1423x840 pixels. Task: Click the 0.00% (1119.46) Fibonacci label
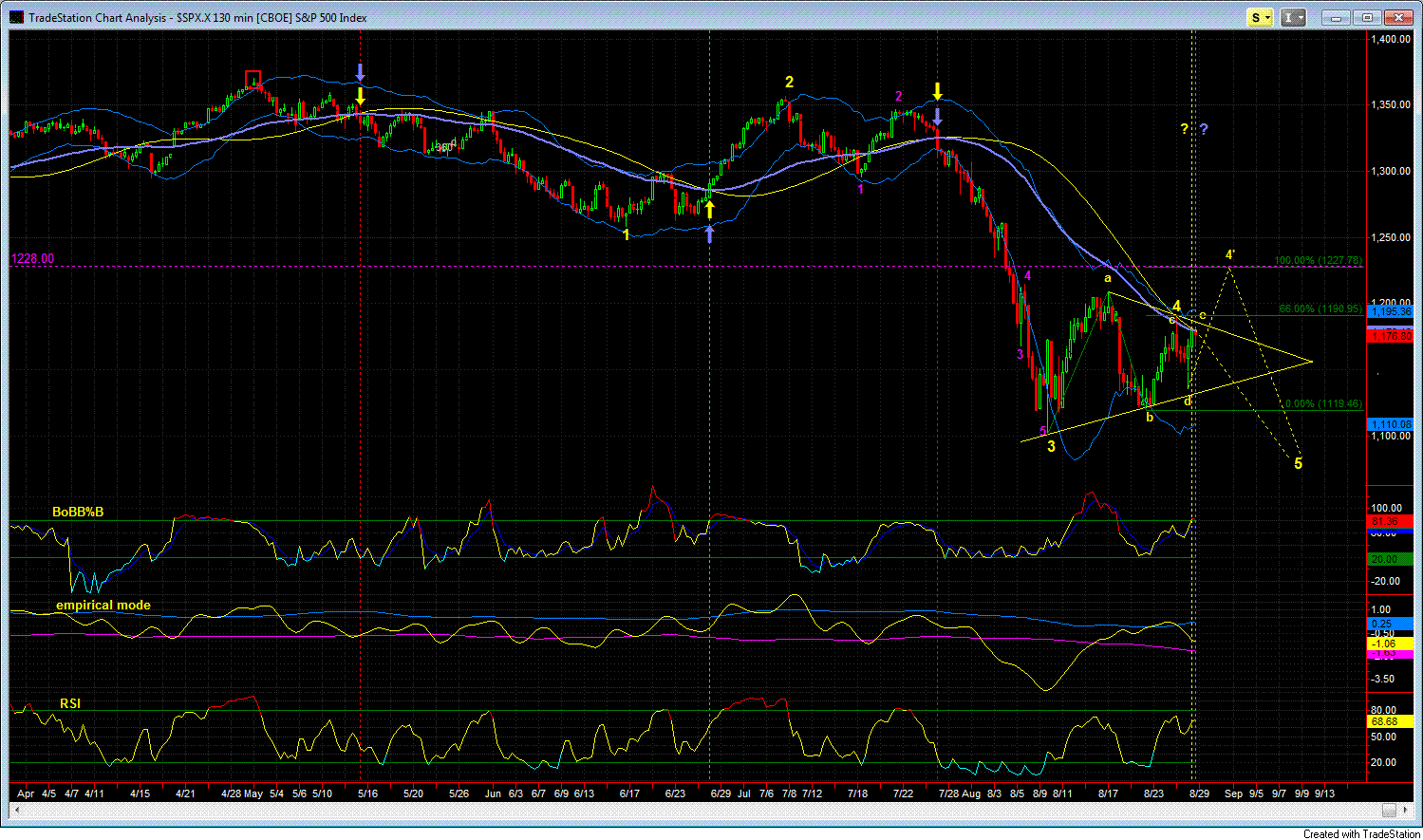pos(1322,403)
